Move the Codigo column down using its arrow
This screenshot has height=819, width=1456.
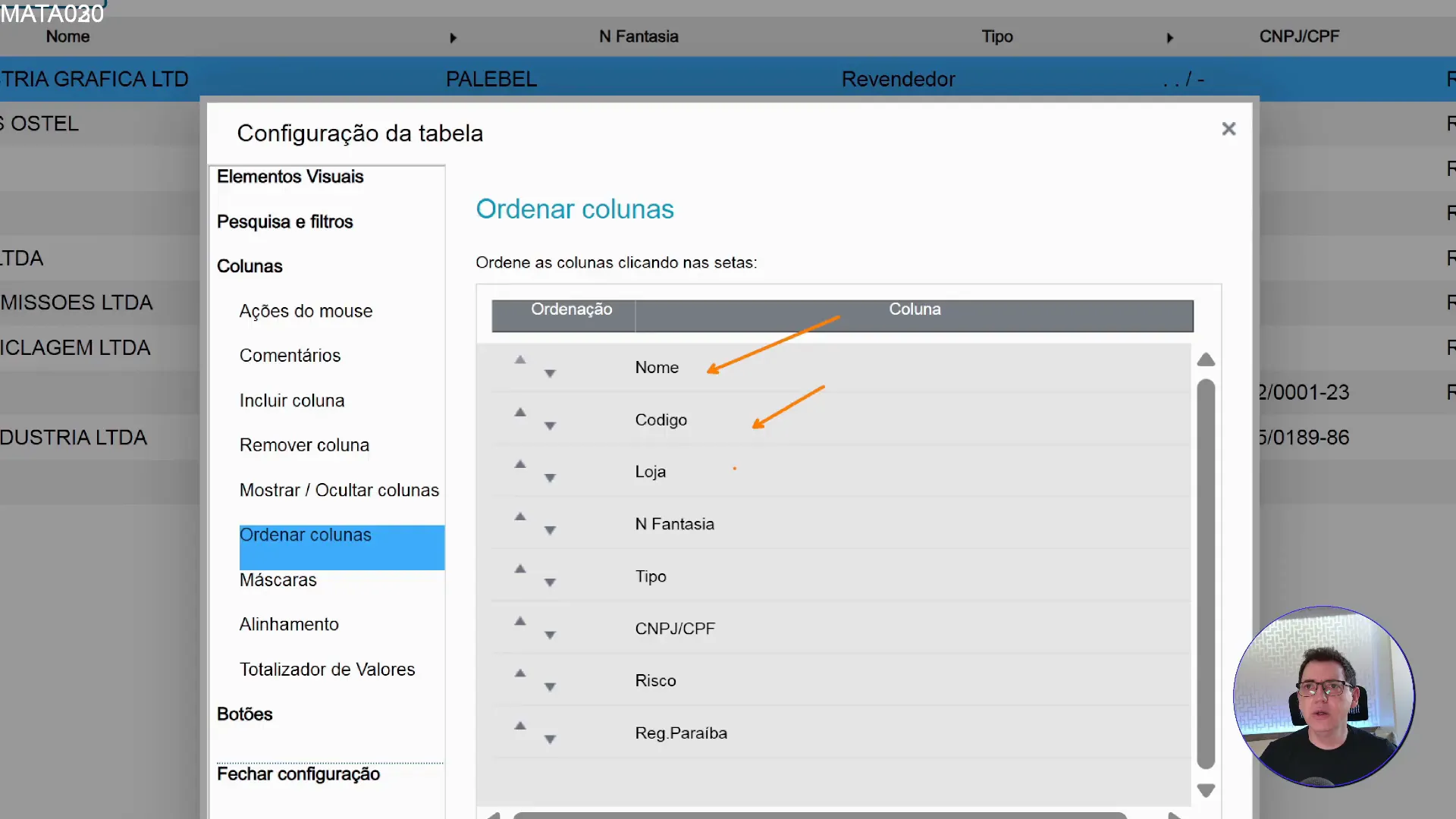550,425
